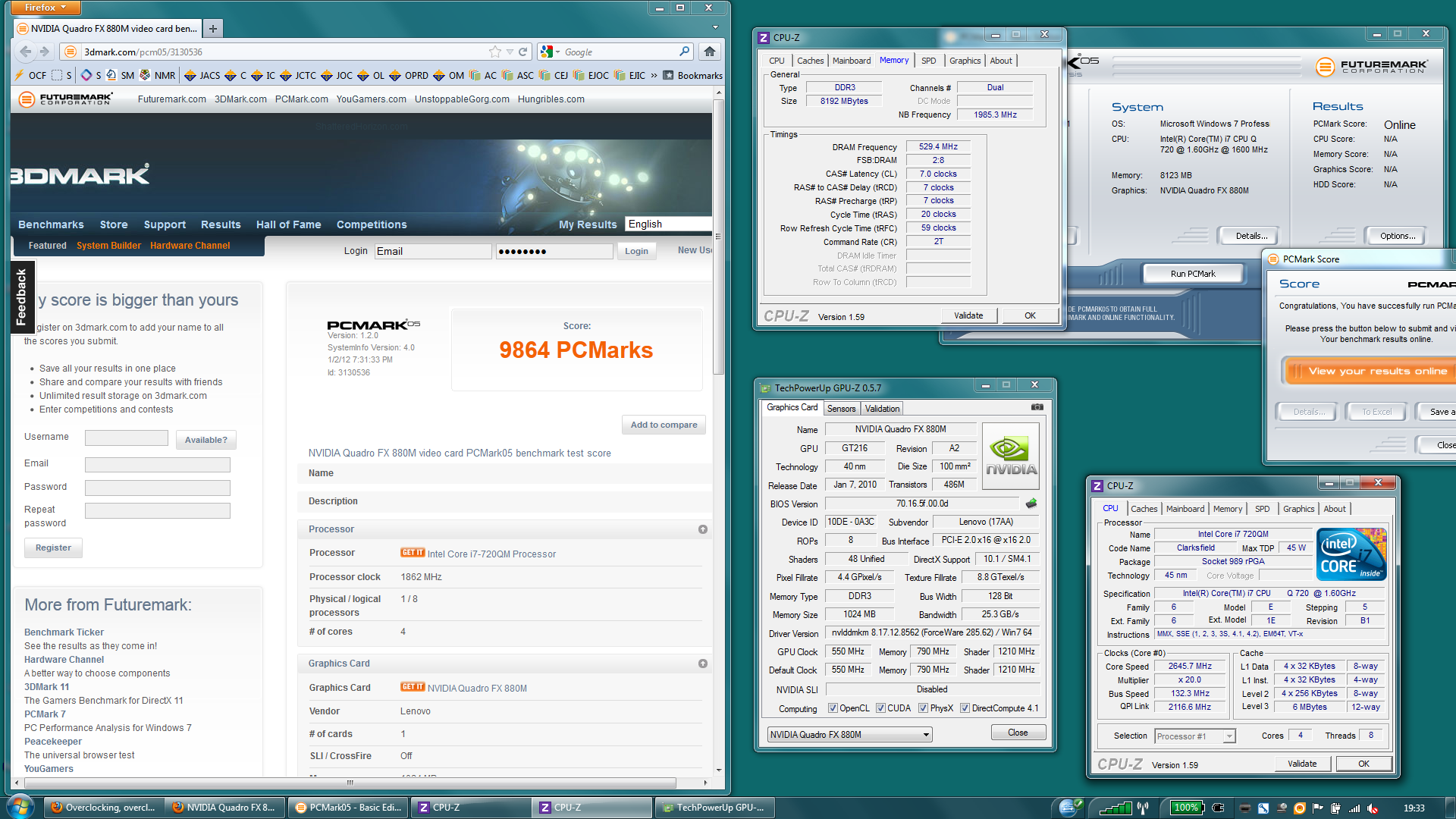Click the Firefox back arrow button

[27, 52]
